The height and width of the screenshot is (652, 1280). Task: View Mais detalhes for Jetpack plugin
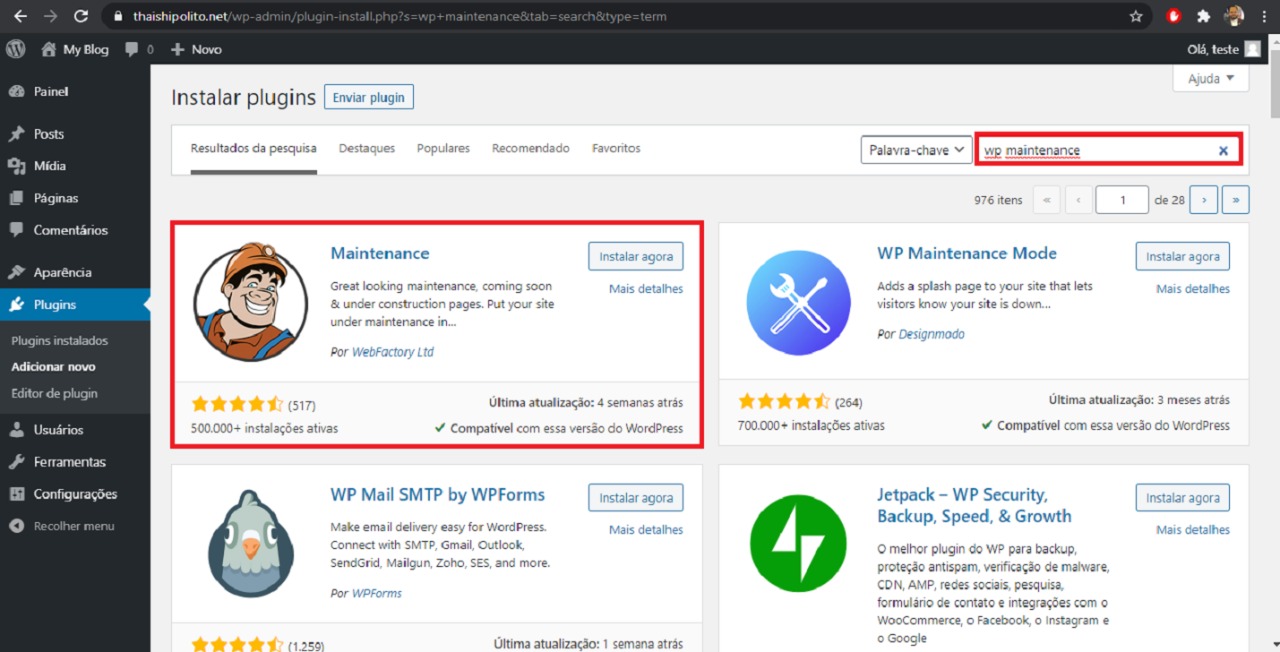click(1193, 530)
